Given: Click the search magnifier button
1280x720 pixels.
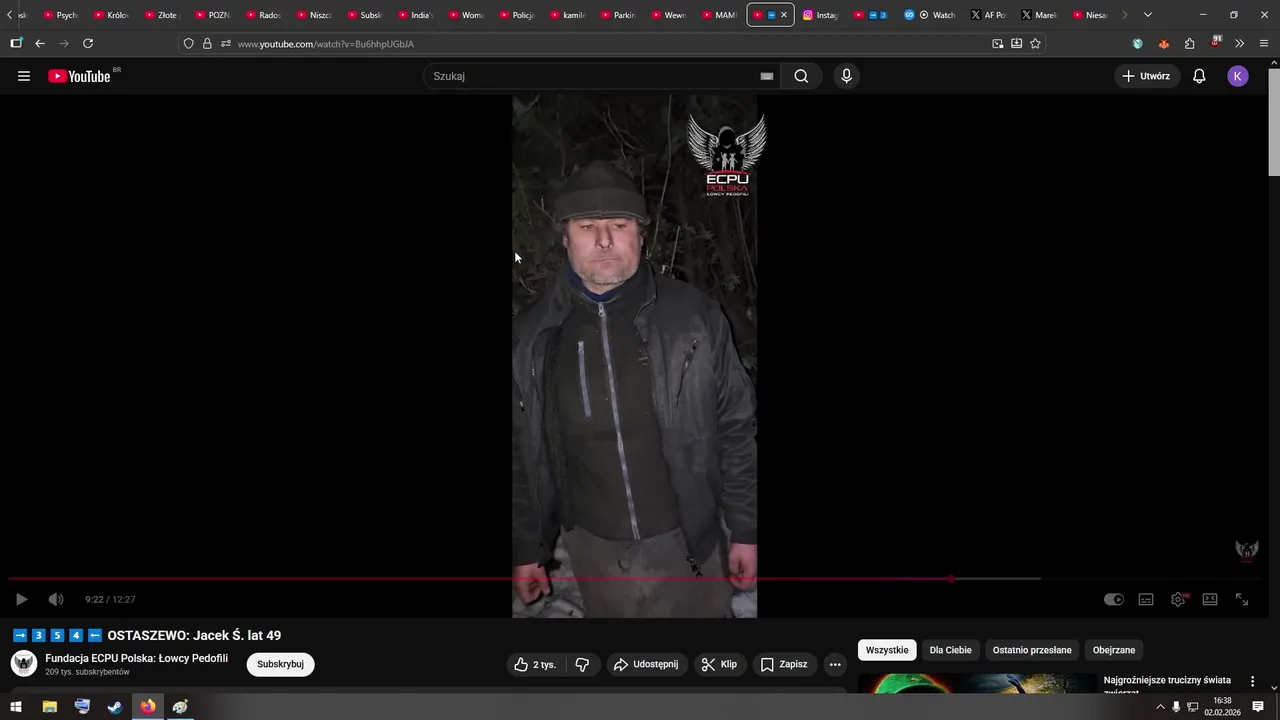Looking at the screenshot, I should (801, 76).
